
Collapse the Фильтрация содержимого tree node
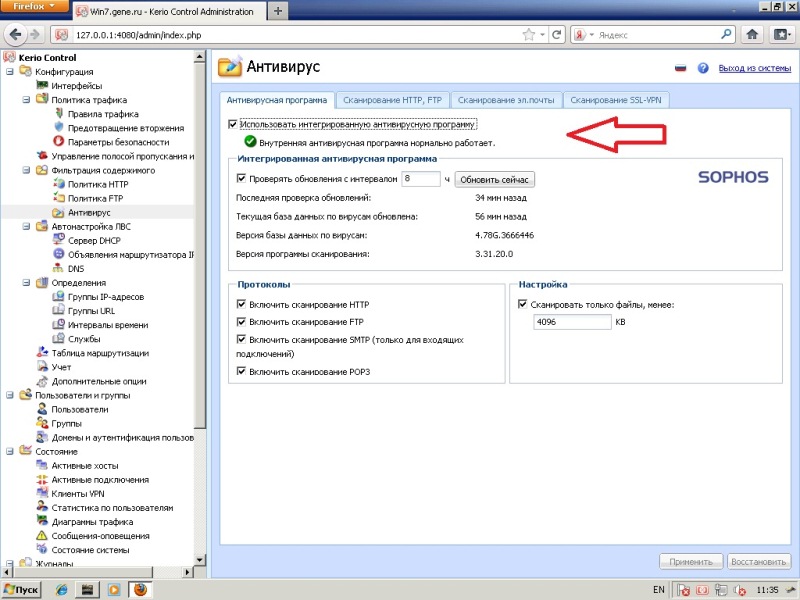26,170
